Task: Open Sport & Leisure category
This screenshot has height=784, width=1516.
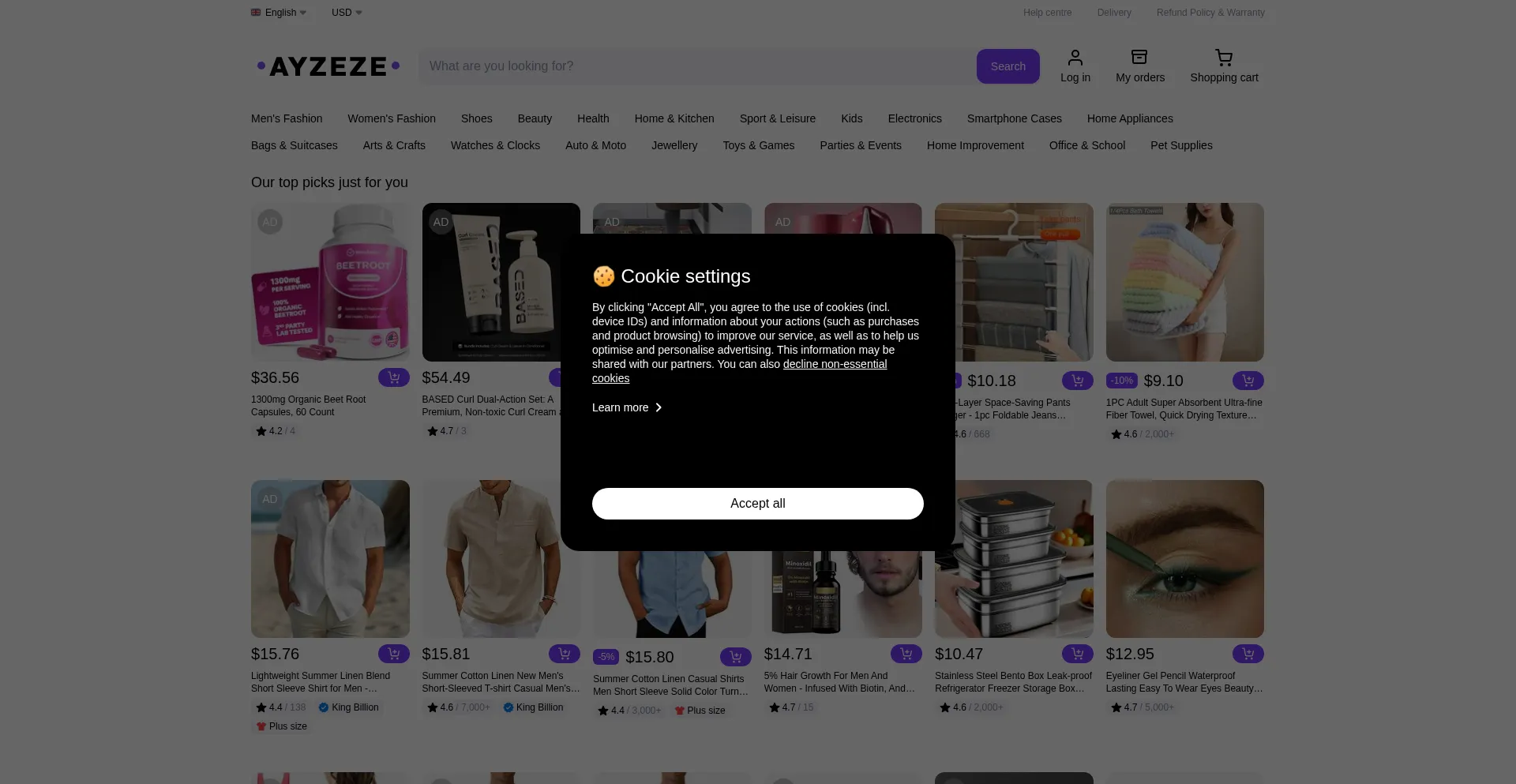Action: point(777,118)
